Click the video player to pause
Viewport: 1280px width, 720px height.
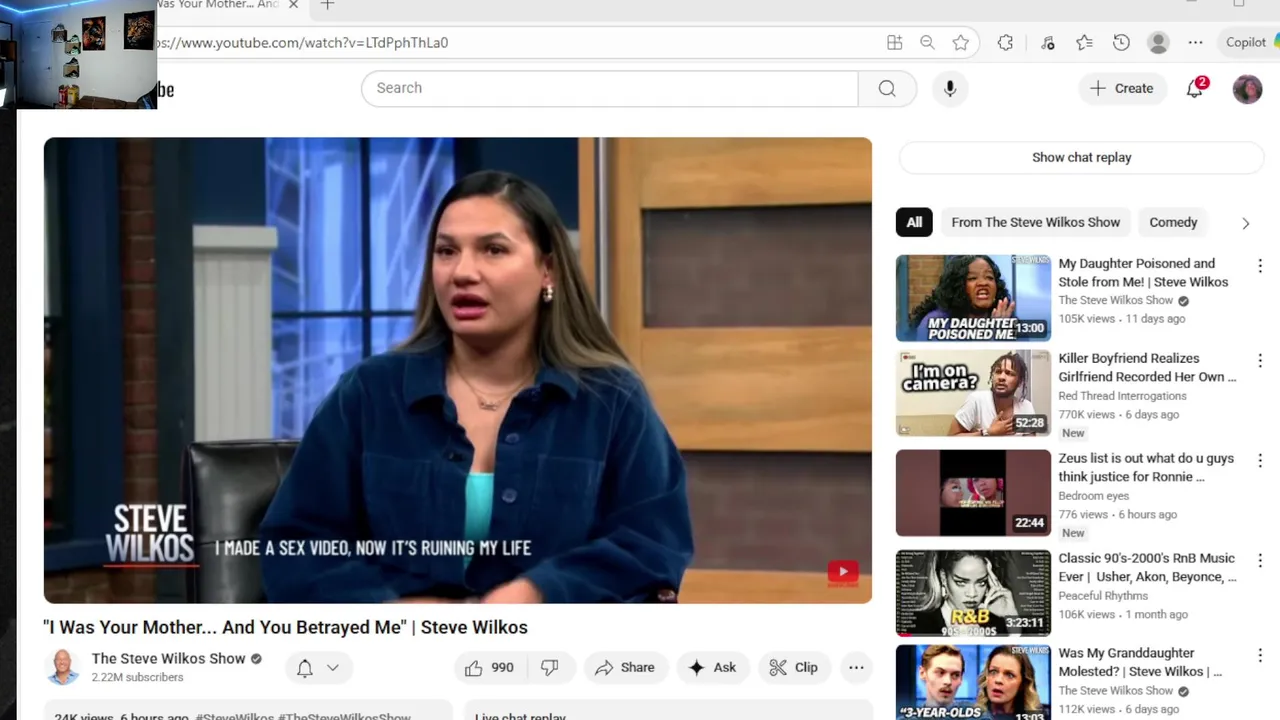(x=457, y=370)
